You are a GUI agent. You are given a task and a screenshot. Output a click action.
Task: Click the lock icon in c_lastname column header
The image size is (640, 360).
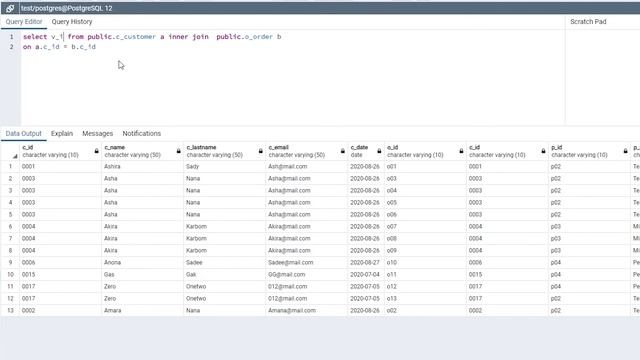point(260,151)
